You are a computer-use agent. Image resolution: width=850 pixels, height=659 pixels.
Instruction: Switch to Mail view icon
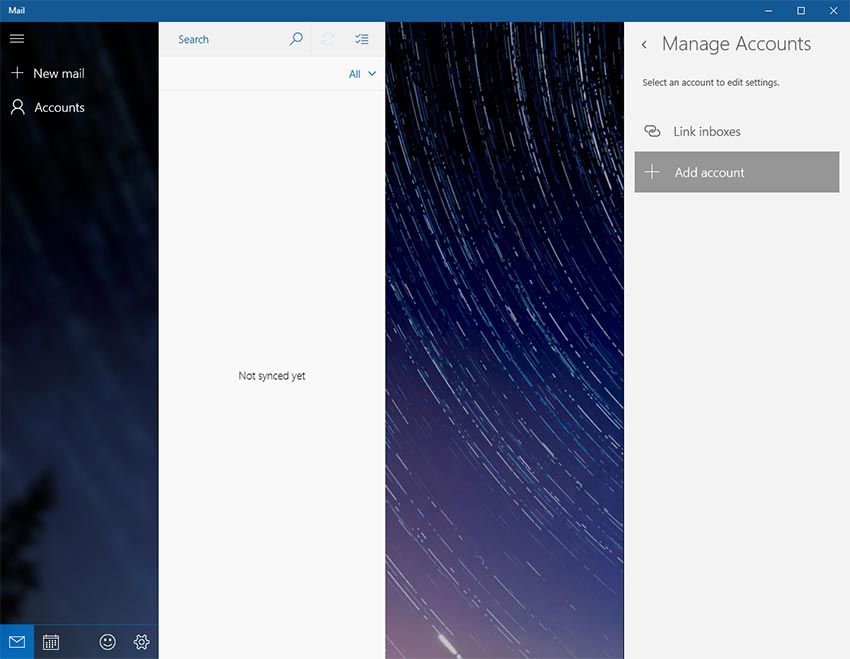pyautogui.click(x=17, y=642)
